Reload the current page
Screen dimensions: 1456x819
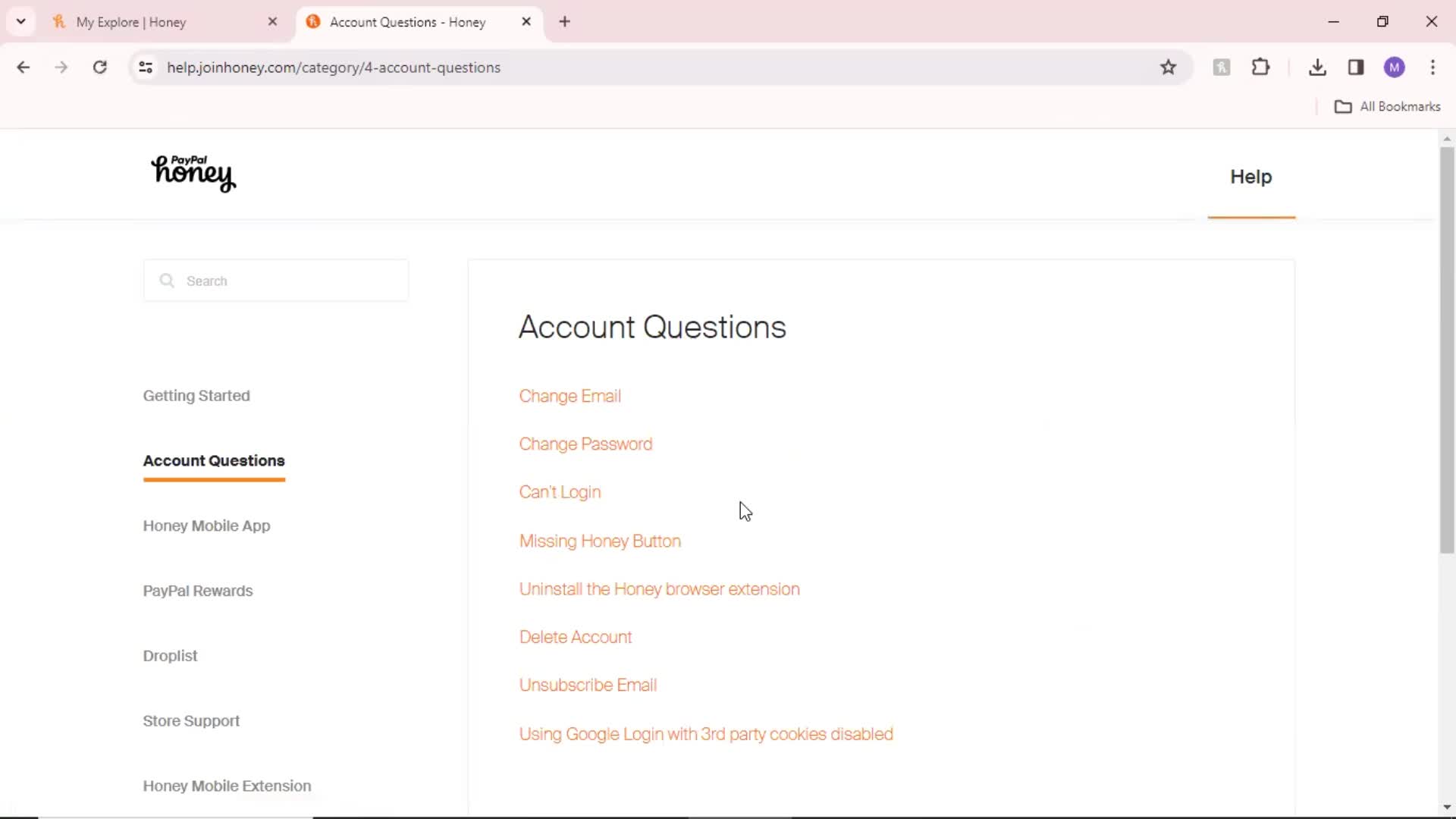click(100, 67)
